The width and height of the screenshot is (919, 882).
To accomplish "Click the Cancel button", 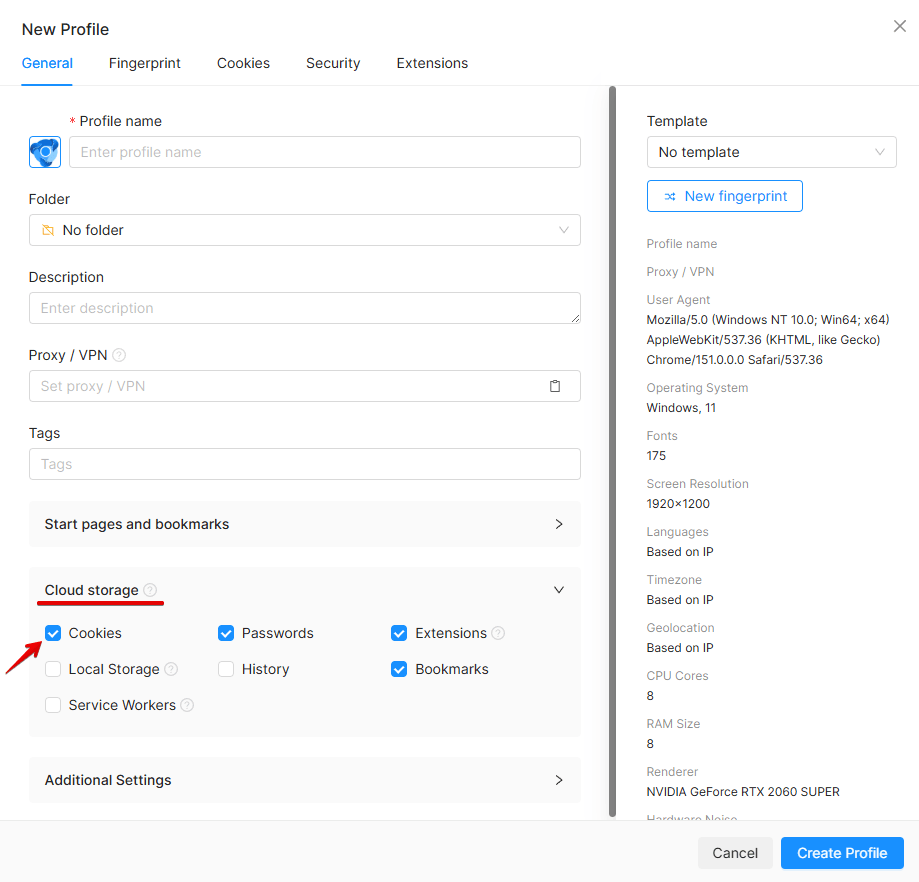I will tap(735, 853).
